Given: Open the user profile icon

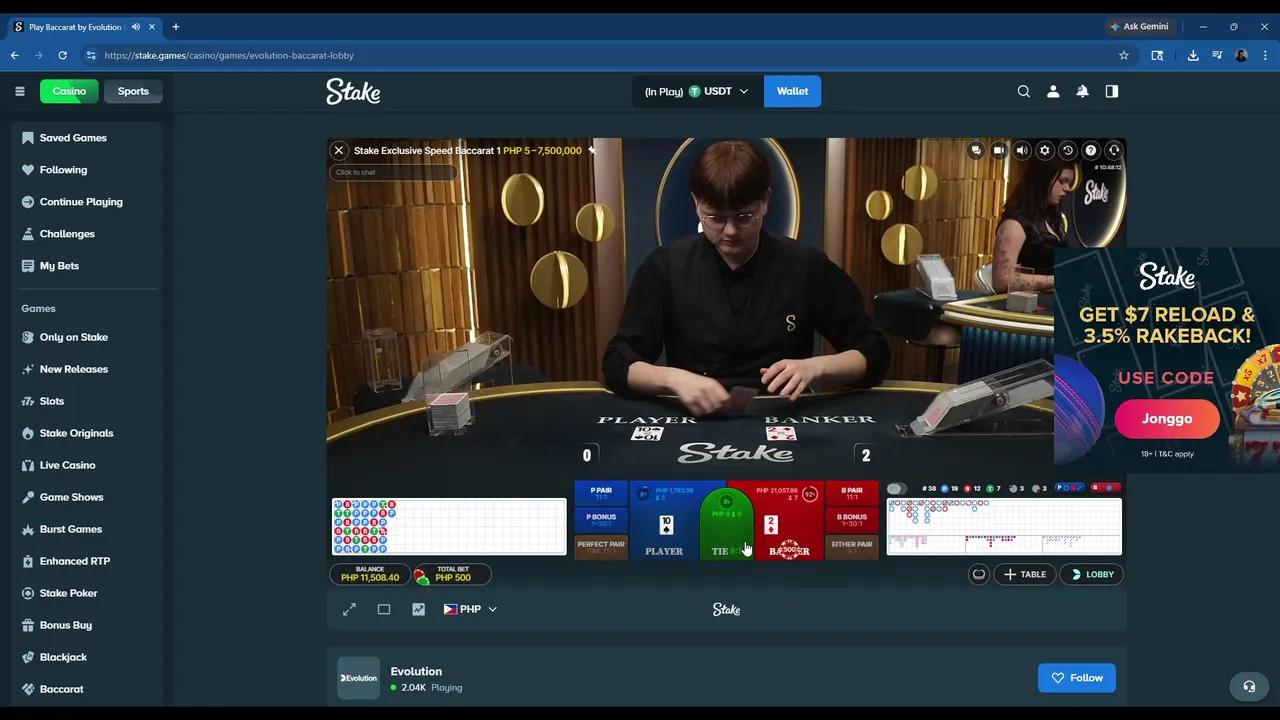Looking at the screenshot, I should click(1053, 91).
